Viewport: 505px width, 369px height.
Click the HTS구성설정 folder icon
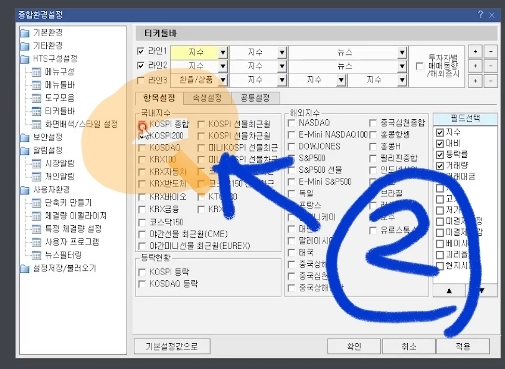24,59
